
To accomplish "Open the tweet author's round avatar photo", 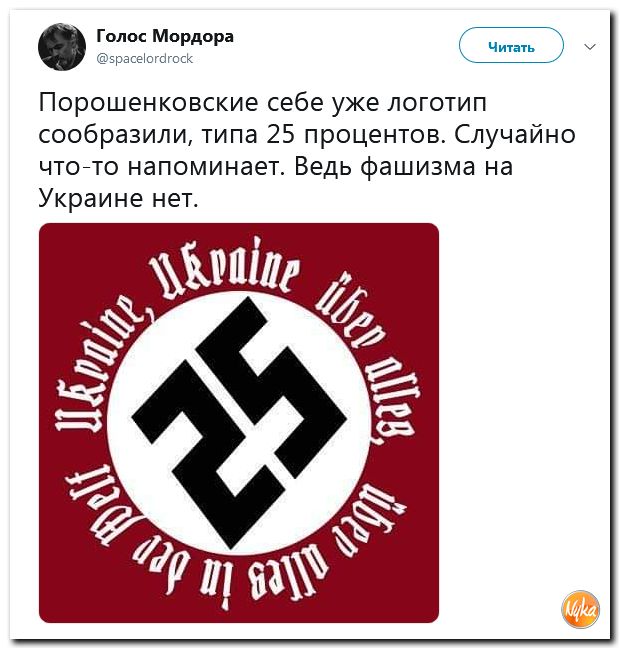I will tap(62, 47).
